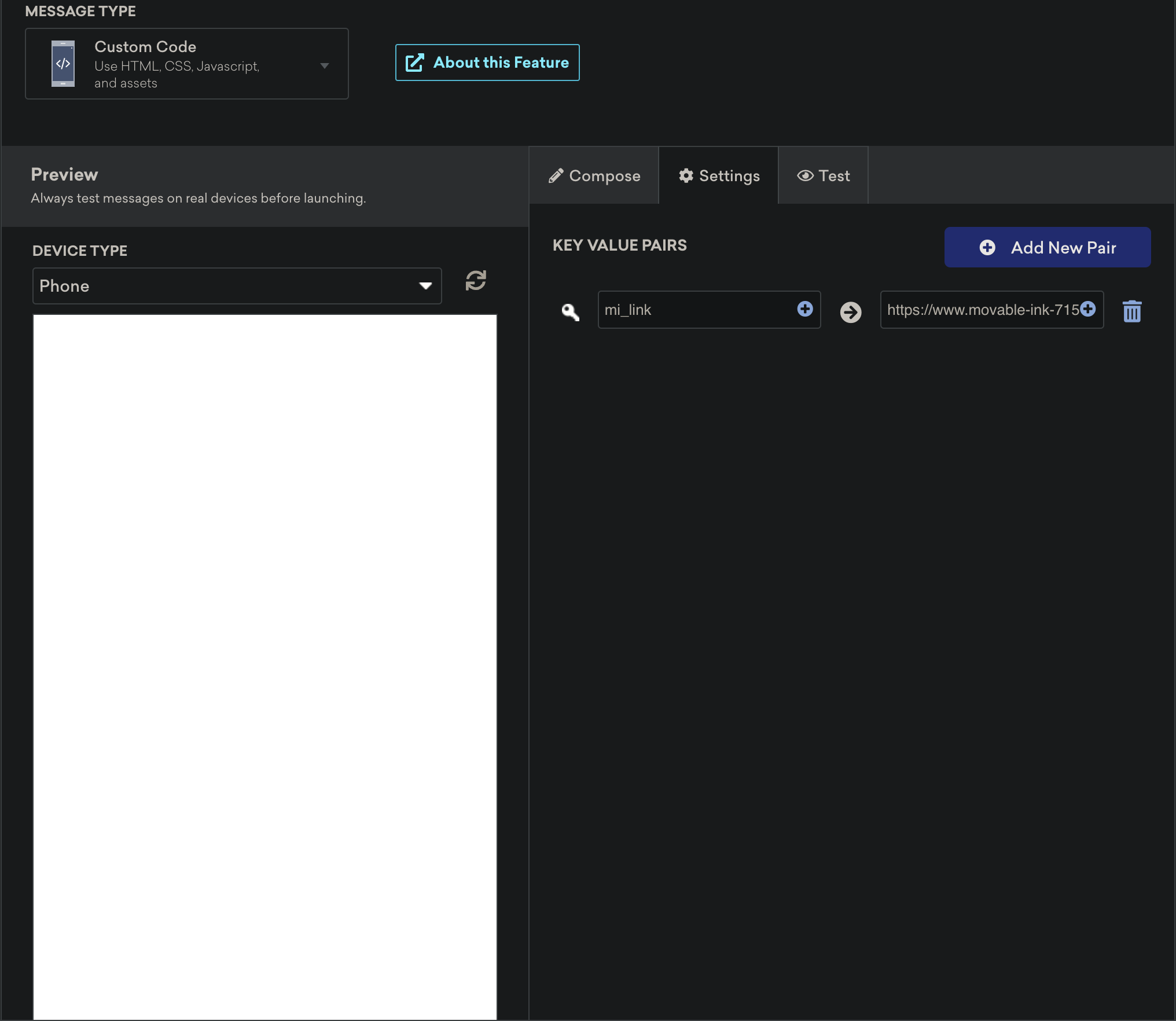Click the add field icon next to mi_link key

pos(805,309)
